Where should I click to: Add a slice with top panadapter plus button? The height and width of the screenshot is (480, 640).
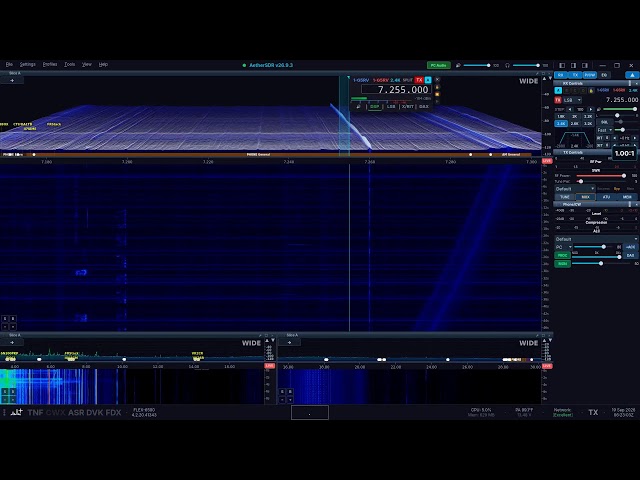[12, 80]
